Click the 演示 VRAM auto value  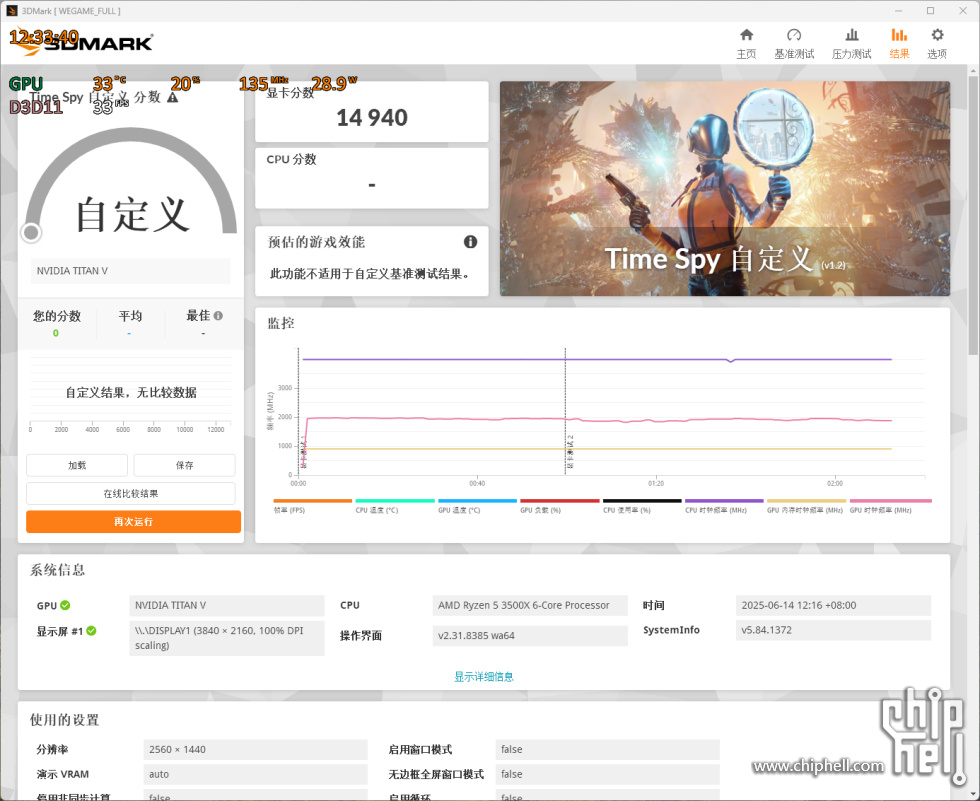[255, 774]
